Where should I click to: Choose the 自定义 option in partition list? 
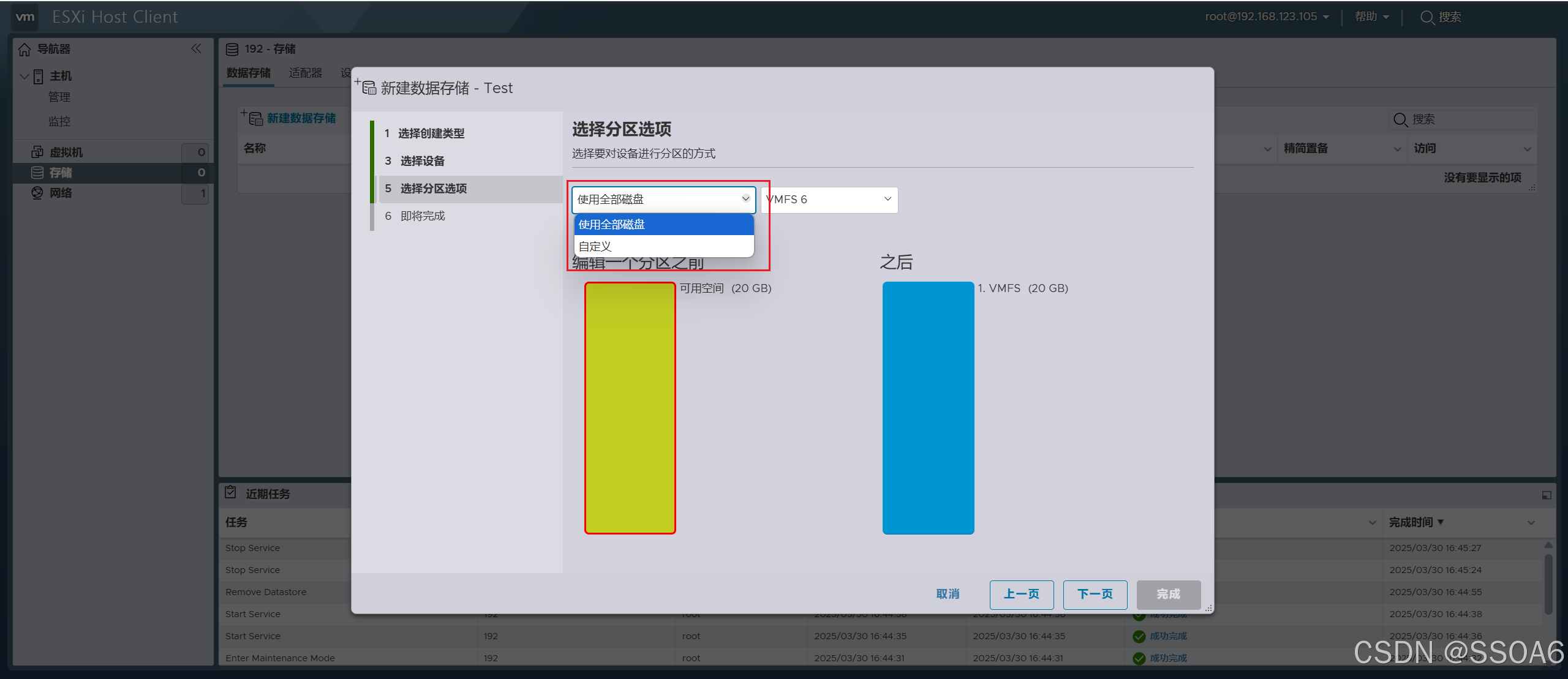click(663, 246)
